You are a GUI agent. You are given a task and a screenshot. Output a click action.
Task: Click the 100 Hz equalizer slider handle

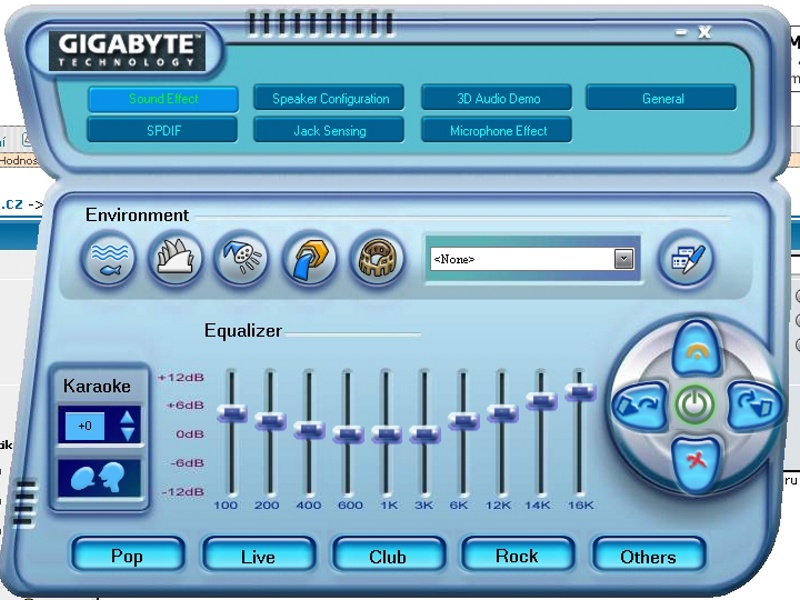232,412
